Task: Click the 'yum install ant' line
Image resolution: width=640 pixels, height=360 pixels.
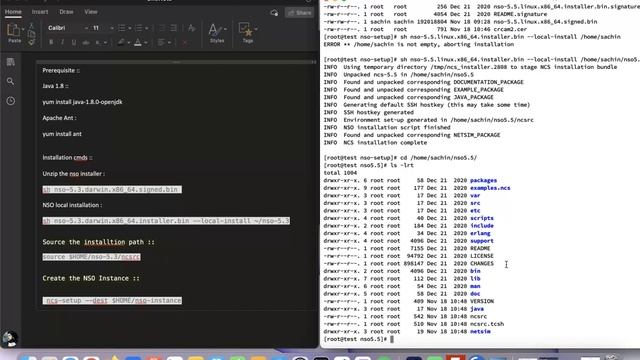Action: 62,134
